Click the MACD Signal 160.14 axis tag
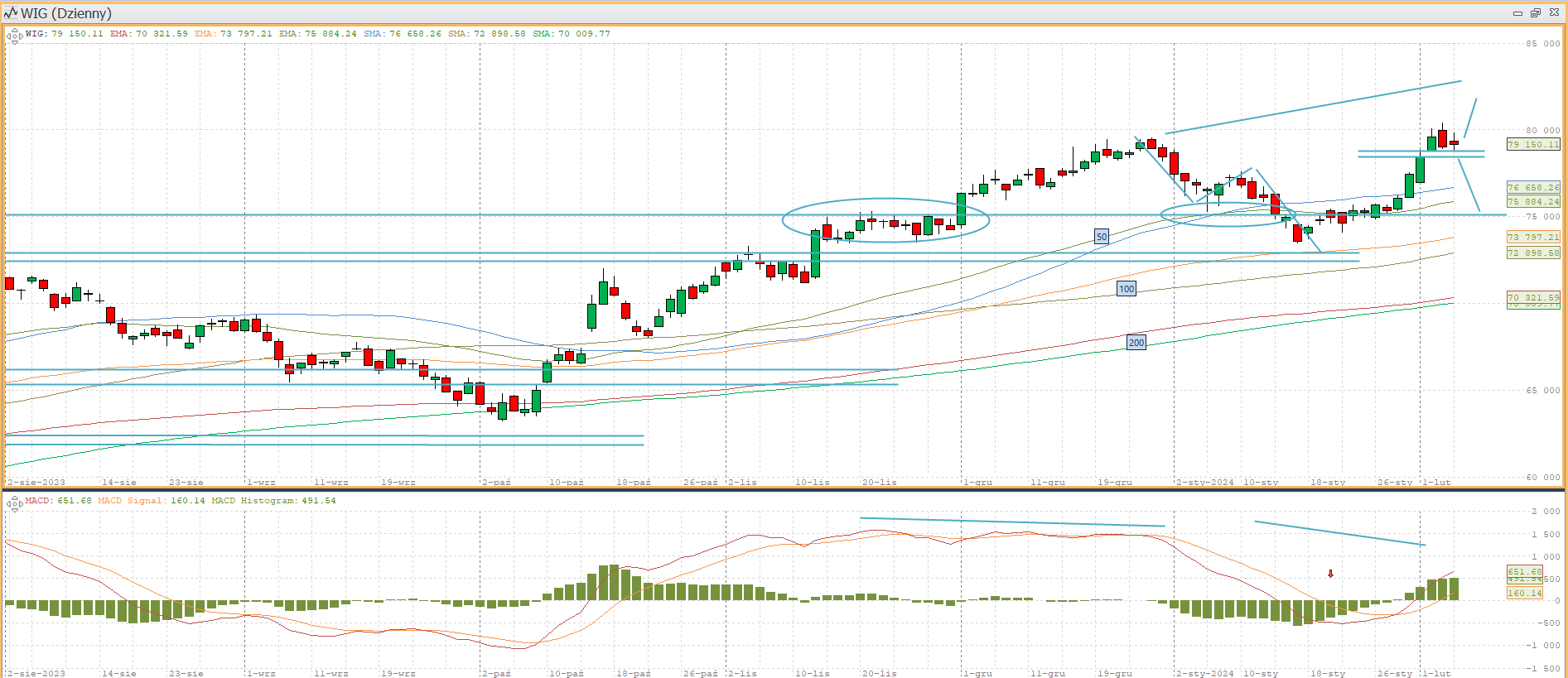Screen dimensions: 1568x678 pyautogui.click(x=1524, y=594)
